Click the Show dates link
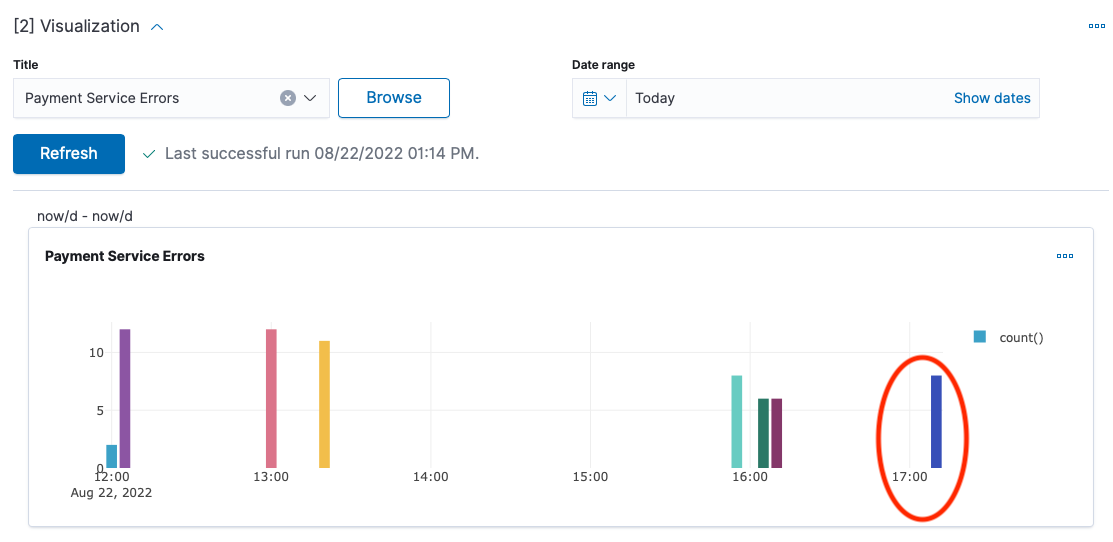Screen dimensions: 1113x542 coord(992,98)
